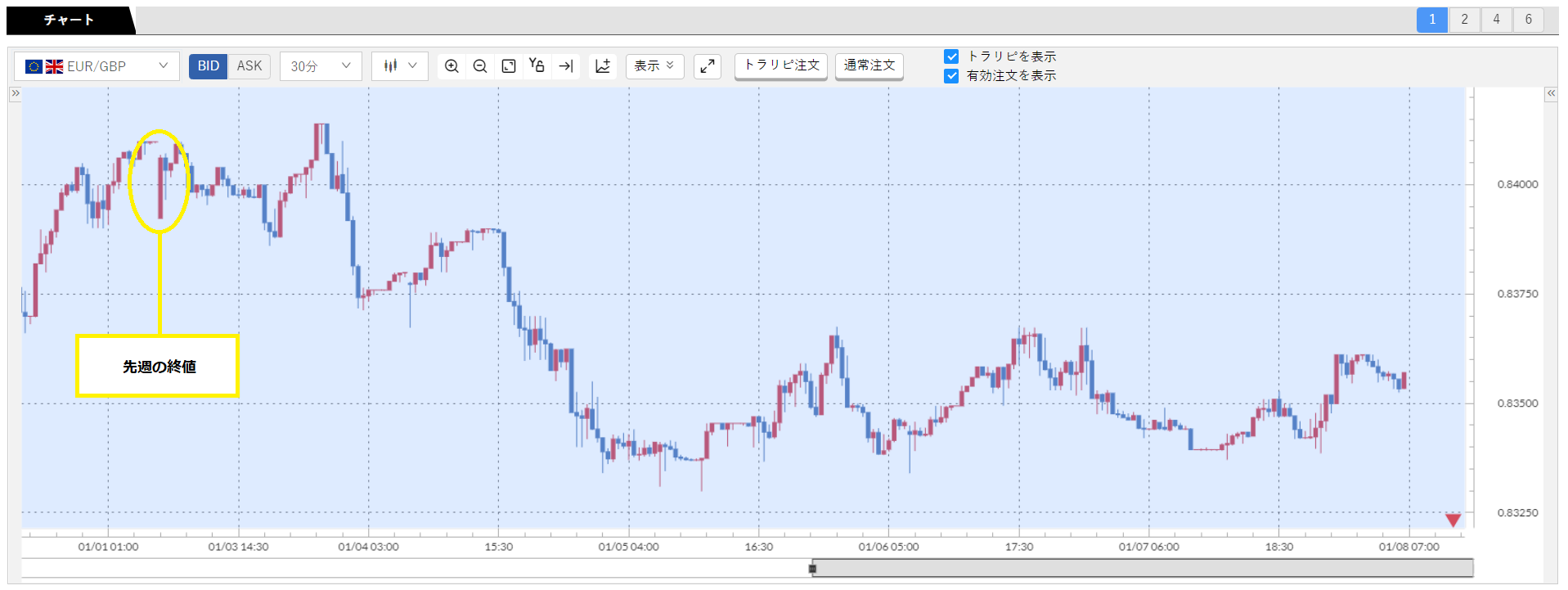
Task: Open the 30分 timeframe dropdown
Action: pos(321,66)
